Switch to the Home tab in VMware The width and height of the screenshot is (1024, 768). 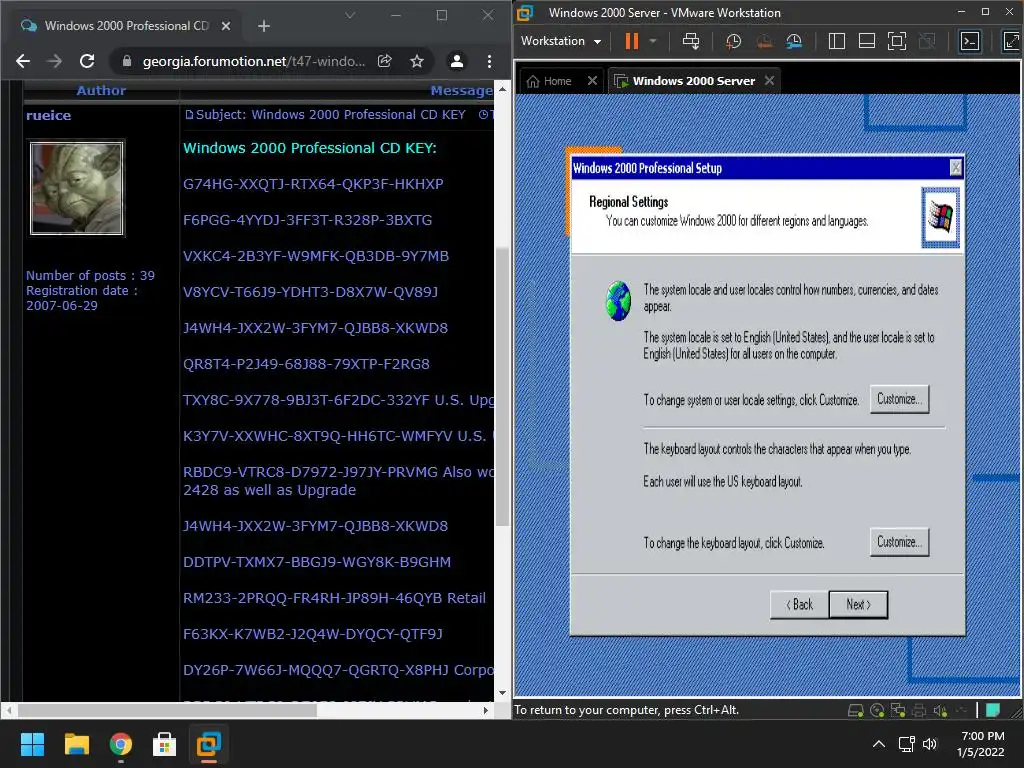click(x=549, y=81)
